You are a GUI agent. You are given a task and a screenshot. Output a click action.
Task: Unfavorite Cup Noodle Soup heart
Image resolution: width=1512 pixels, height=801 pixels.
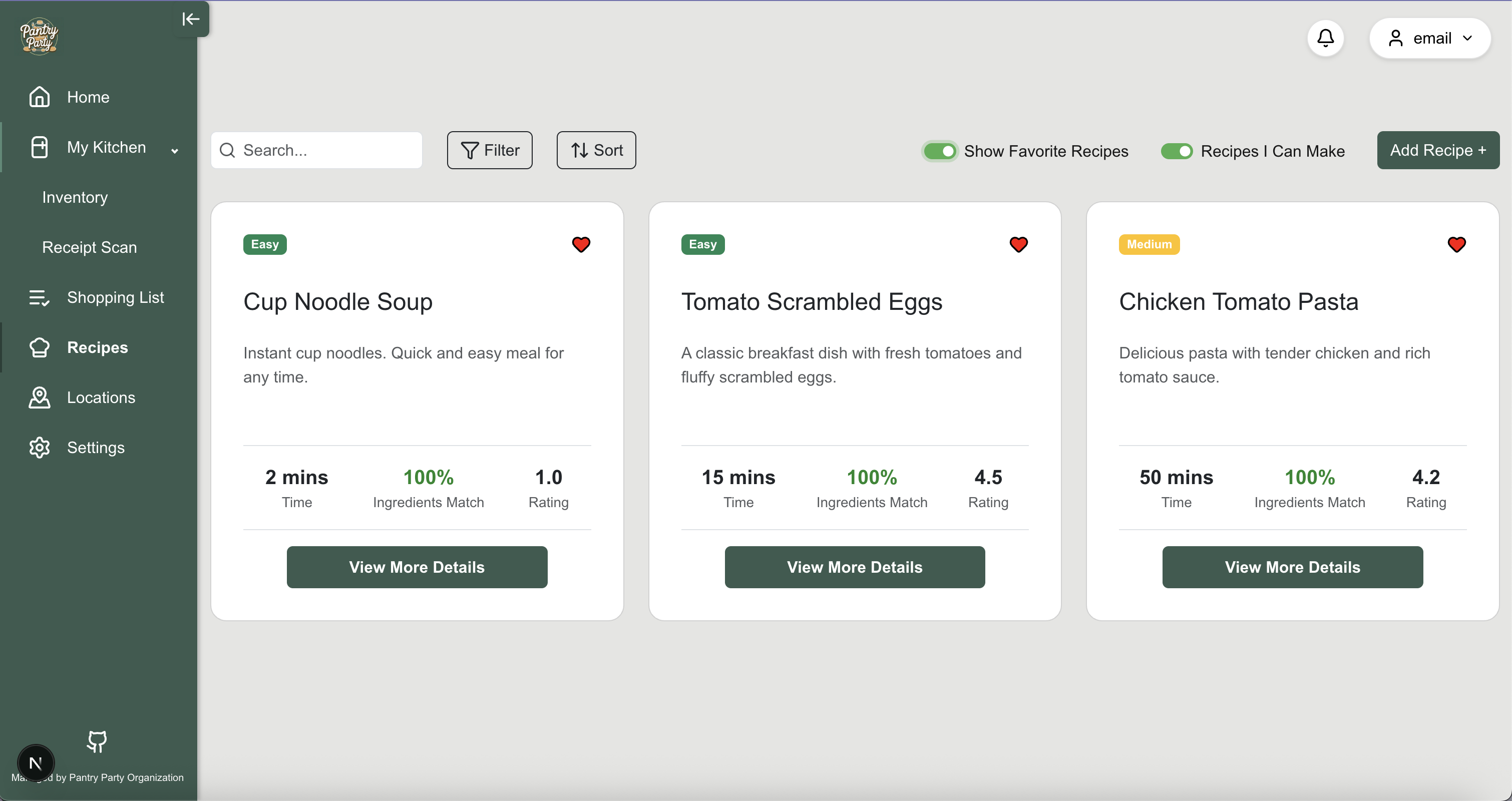pos(581,244)
